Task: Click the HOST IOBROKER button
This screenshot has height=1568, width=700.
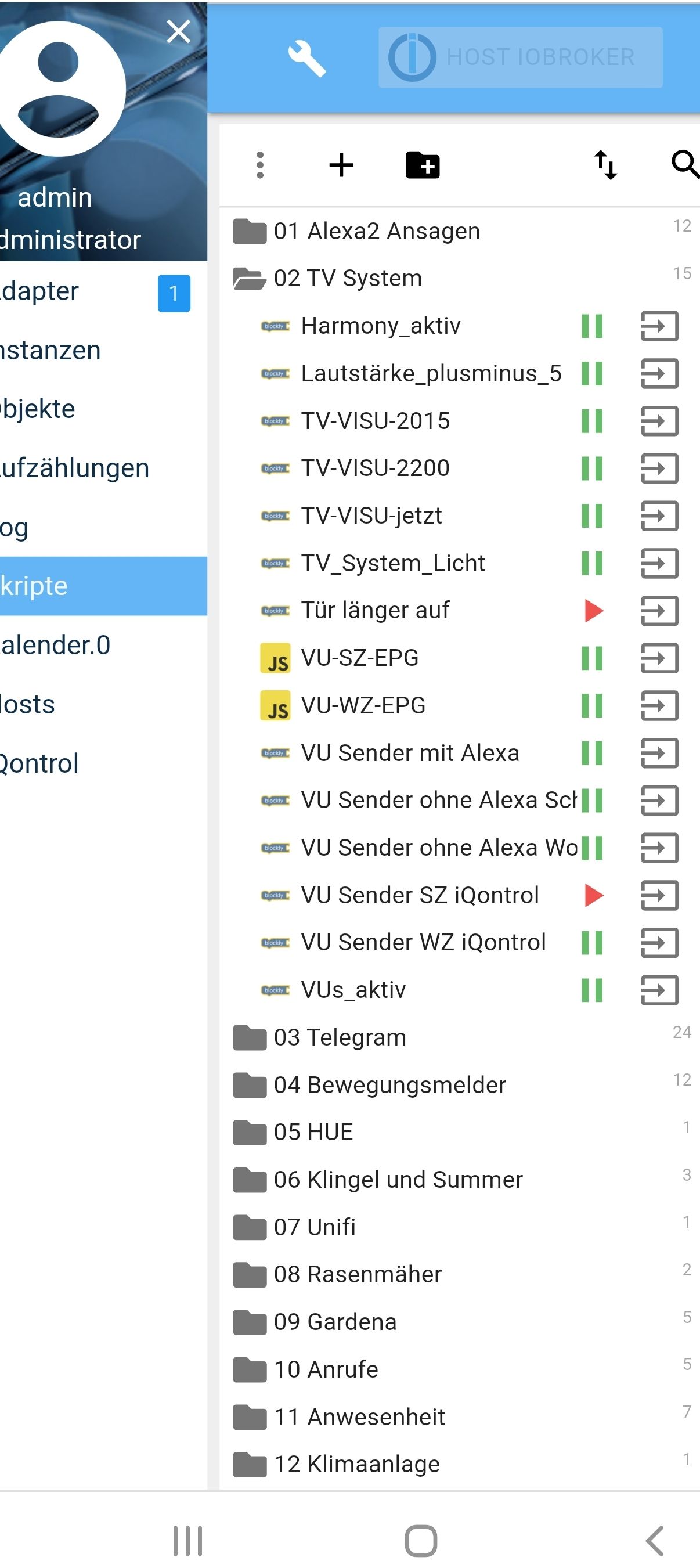Action: pyautogui.click(x=521, y=57)
